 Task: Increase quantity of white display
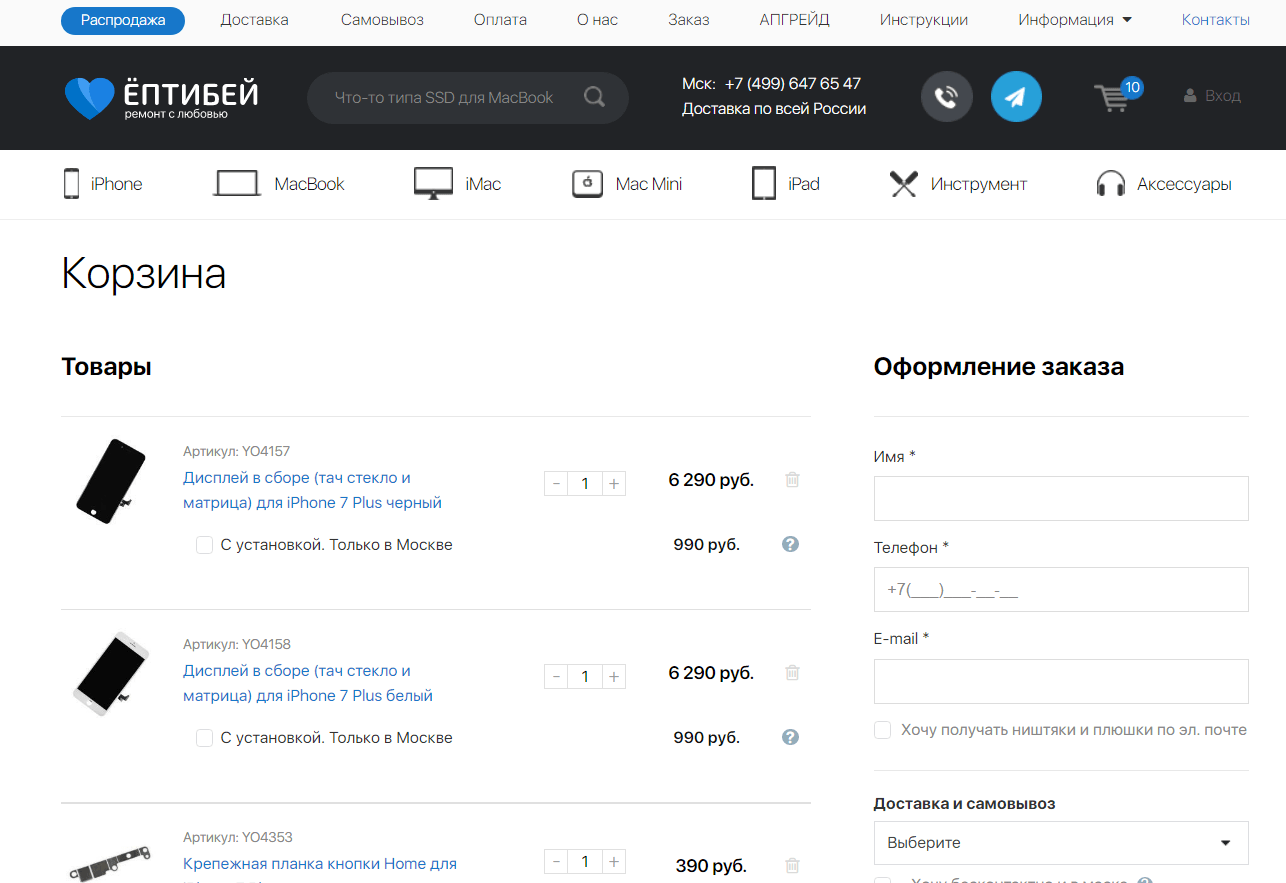click(614, 677)
